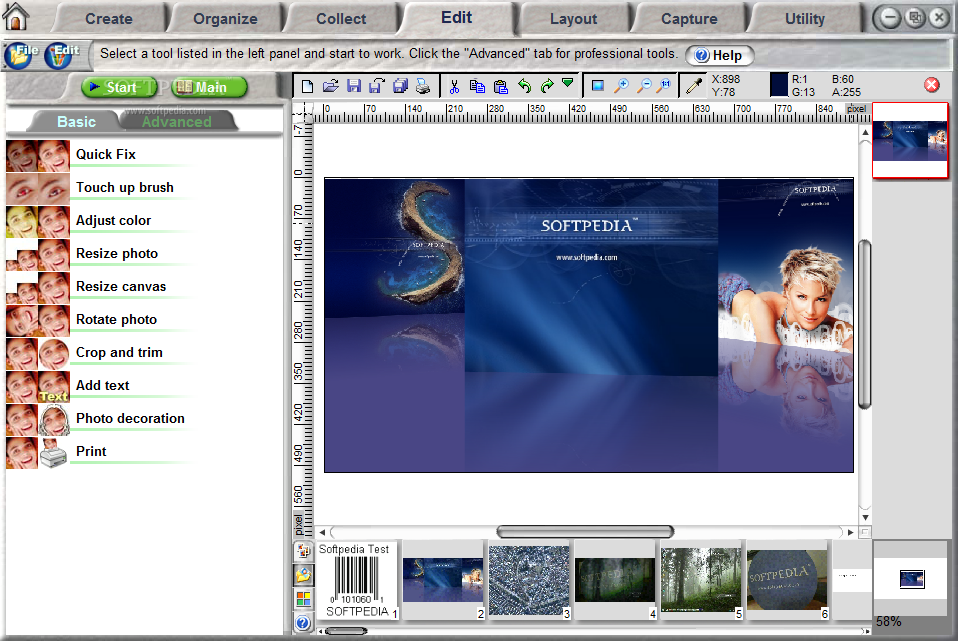Image resolution: width=958 pixels, height=641 pixels.
Task: Click the Paste clipboard icon
Action: [x=500, y=86]
